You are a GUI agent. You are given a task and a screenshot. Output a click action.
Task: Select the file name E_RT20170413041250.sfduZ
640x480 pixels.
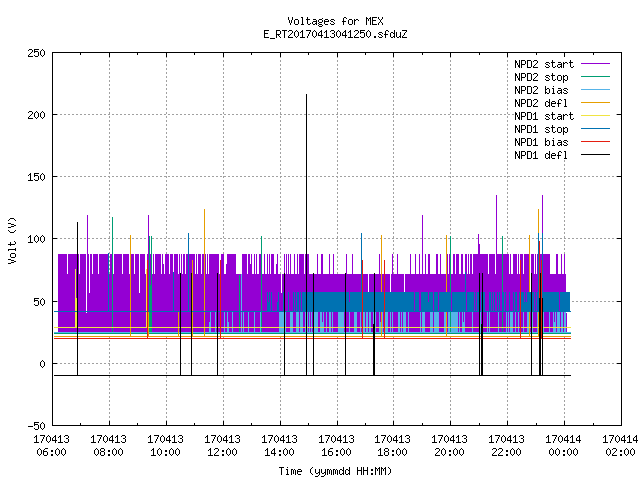tap(335, 34)
